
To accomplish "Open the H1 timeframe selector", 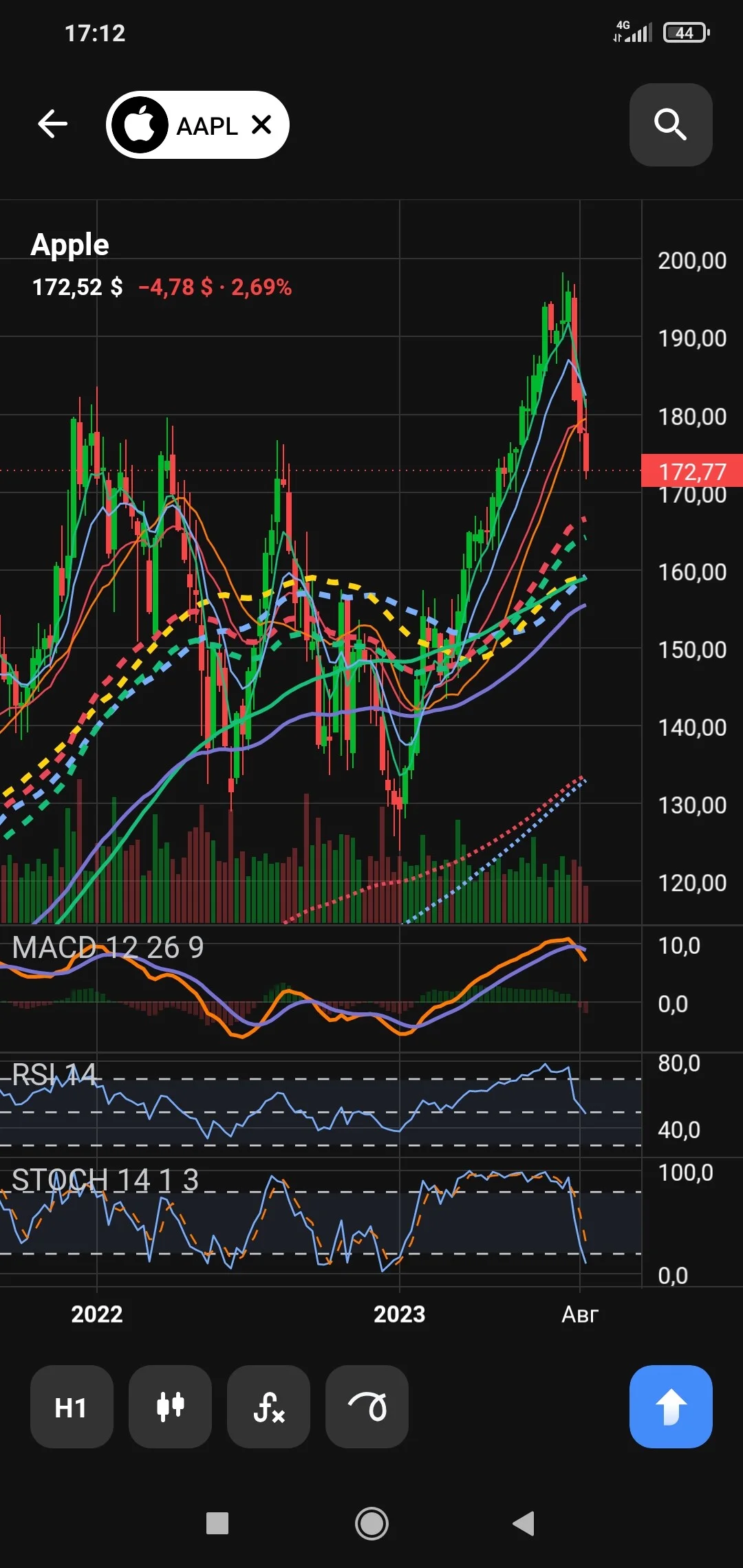I will click(72, 1406).
